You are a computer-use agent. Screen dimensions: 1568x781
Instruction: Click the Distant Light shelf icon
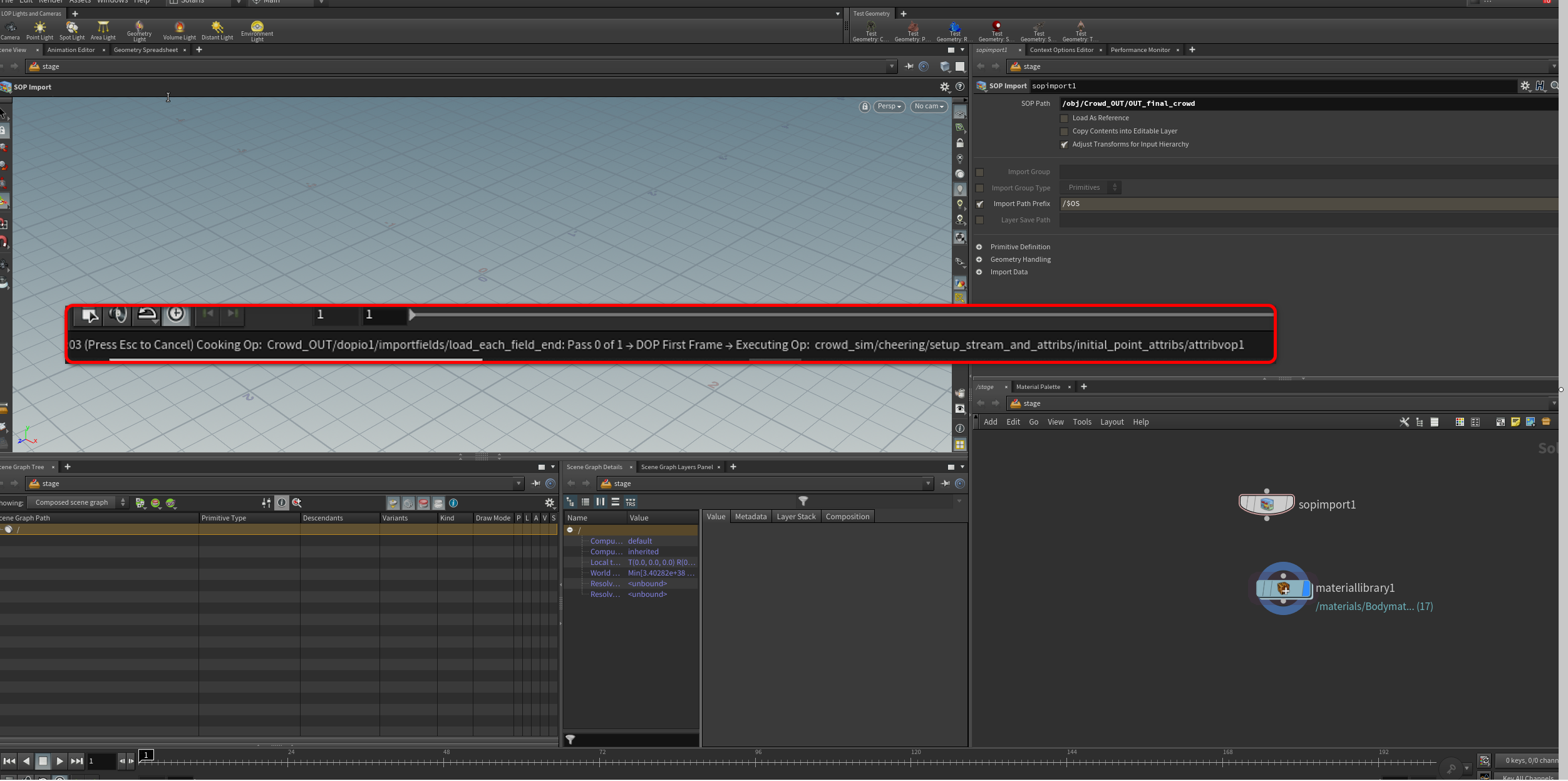(x=217, y=29)
